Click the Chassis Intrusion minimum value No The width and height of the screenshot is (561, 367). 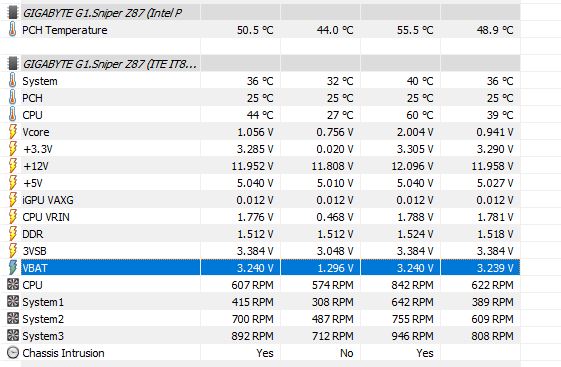(x=347, y=353)
